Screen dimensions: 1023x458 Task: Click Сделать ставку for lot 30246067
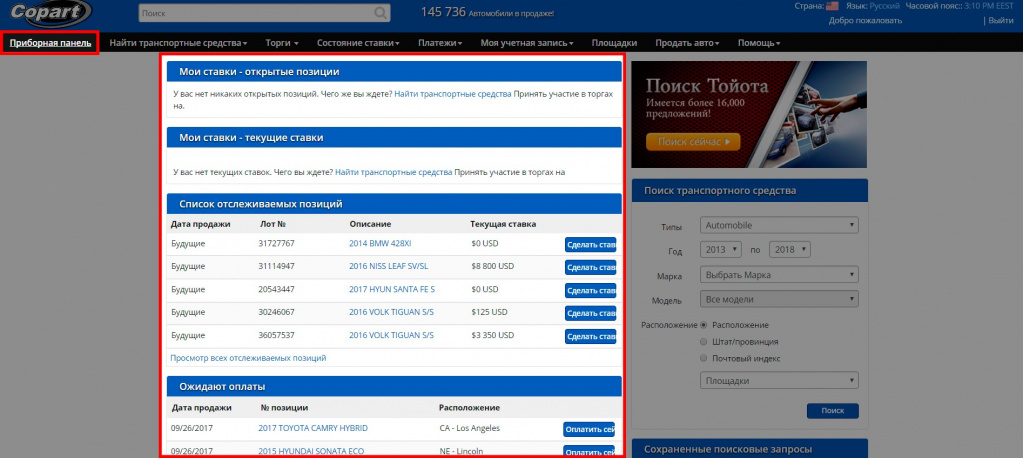590,313
